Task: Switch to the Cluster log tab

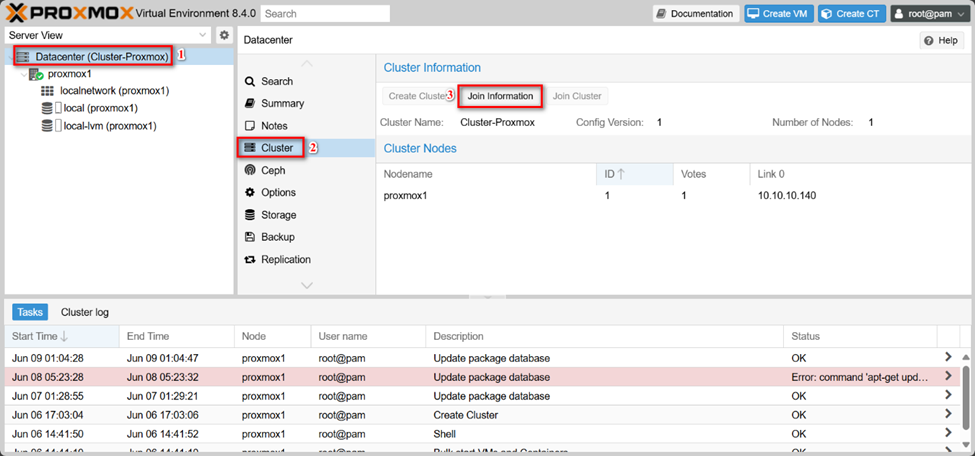Action: pos(85,312)
